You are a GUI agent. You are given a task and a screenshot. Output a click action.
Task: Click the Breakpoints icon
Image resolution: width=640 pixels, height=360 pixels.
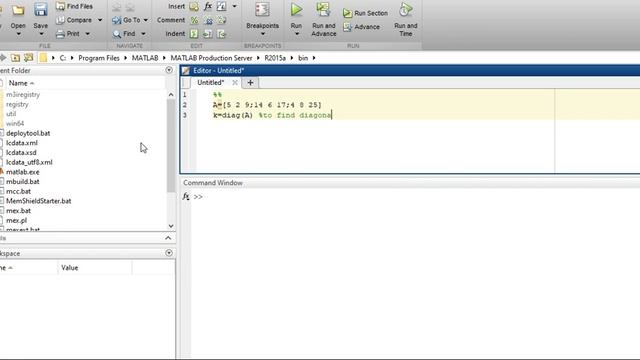click(x=262, y=10)
